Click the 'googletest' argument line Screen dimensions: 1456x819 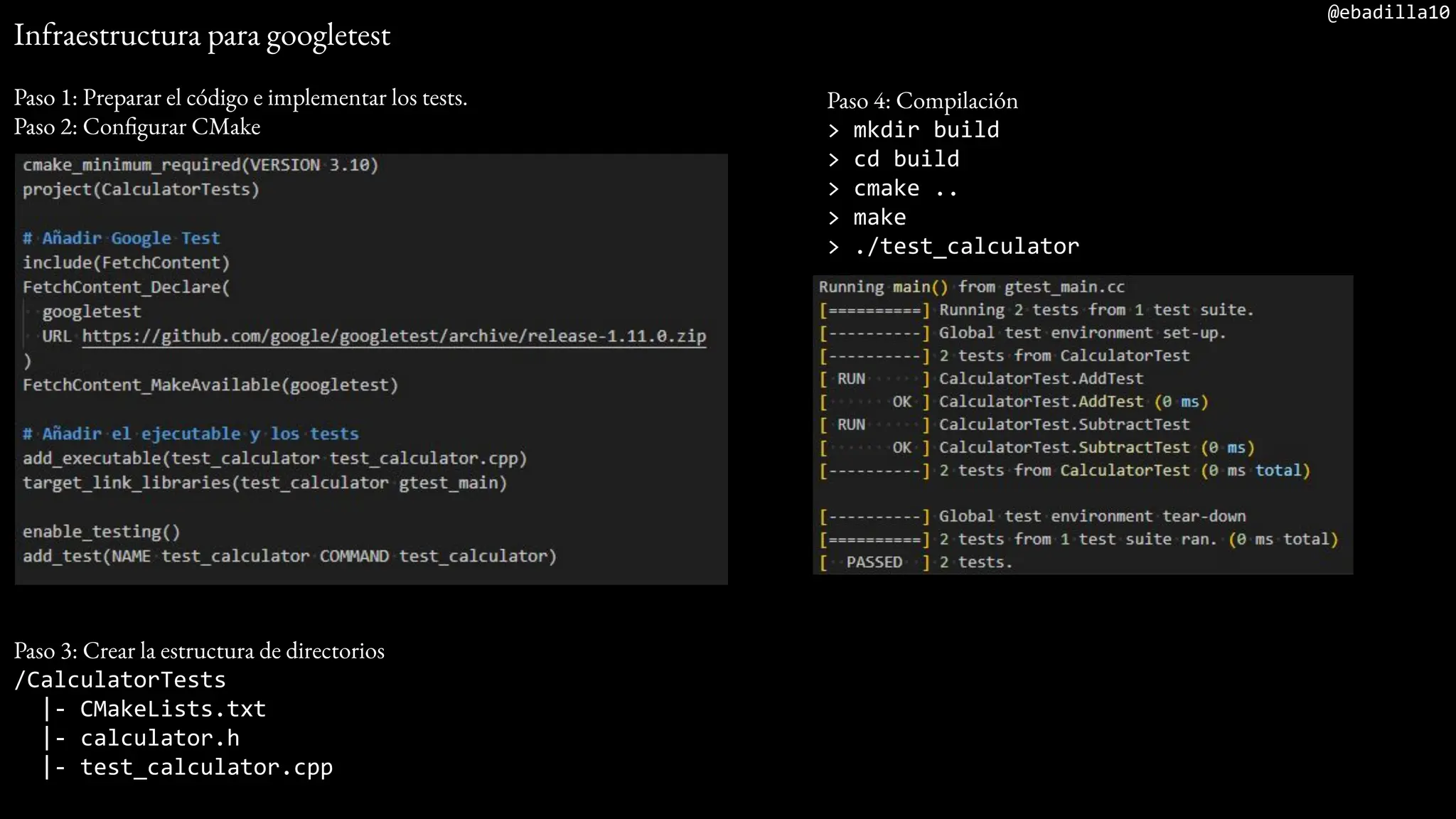[x=92, y=311]
